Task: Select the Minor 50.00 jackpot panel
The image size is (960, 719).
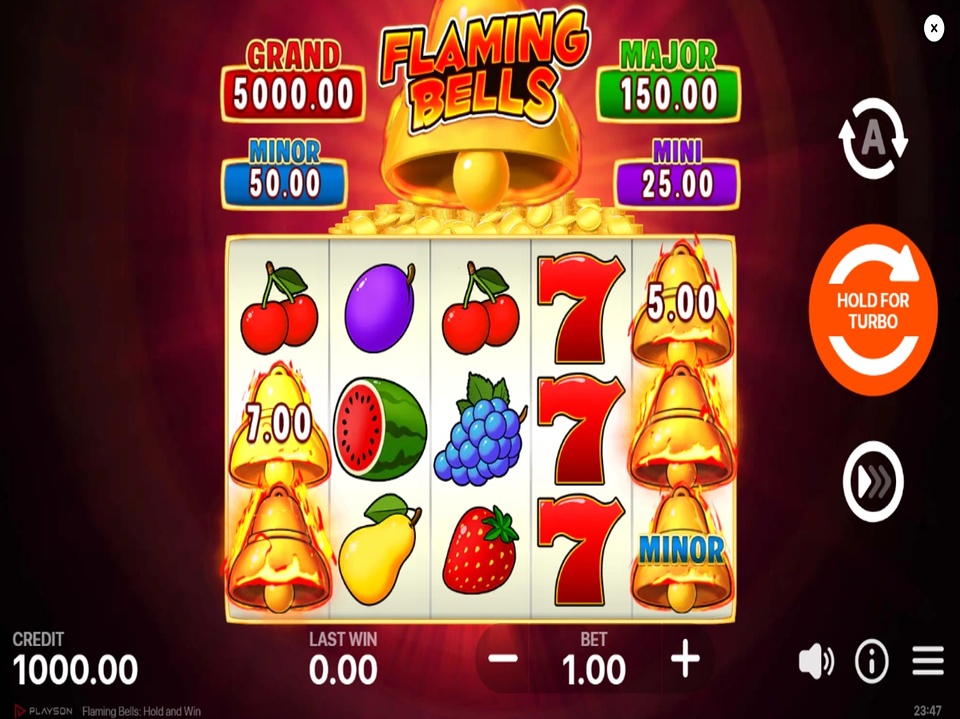Action: click(285, 175)
